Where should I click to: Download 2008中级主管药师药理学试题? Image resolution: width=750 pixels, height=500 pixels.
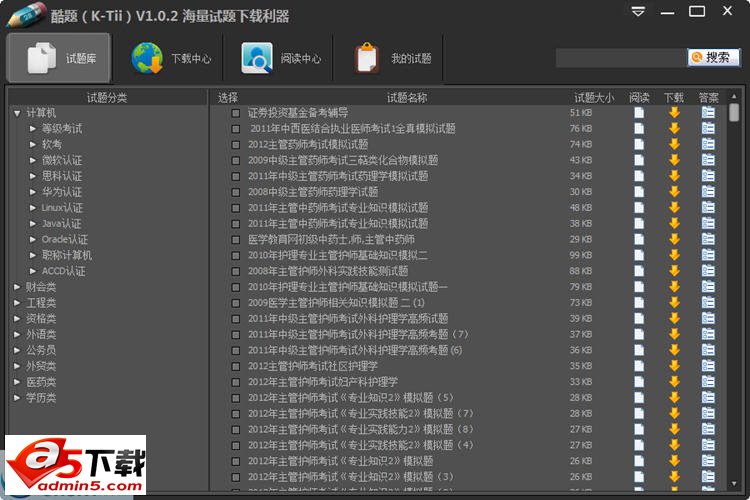674,192
